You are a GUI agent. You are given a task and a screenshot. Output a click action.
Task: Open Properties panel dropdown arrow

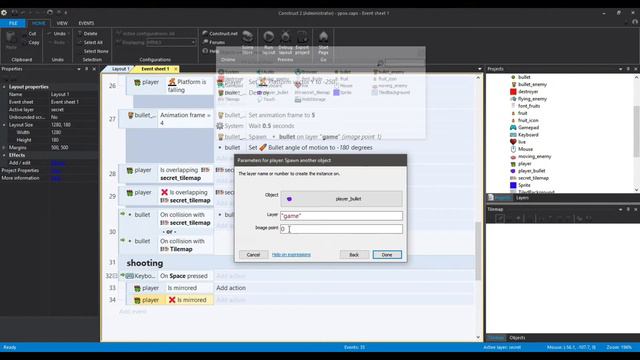(x=79, y=69)
